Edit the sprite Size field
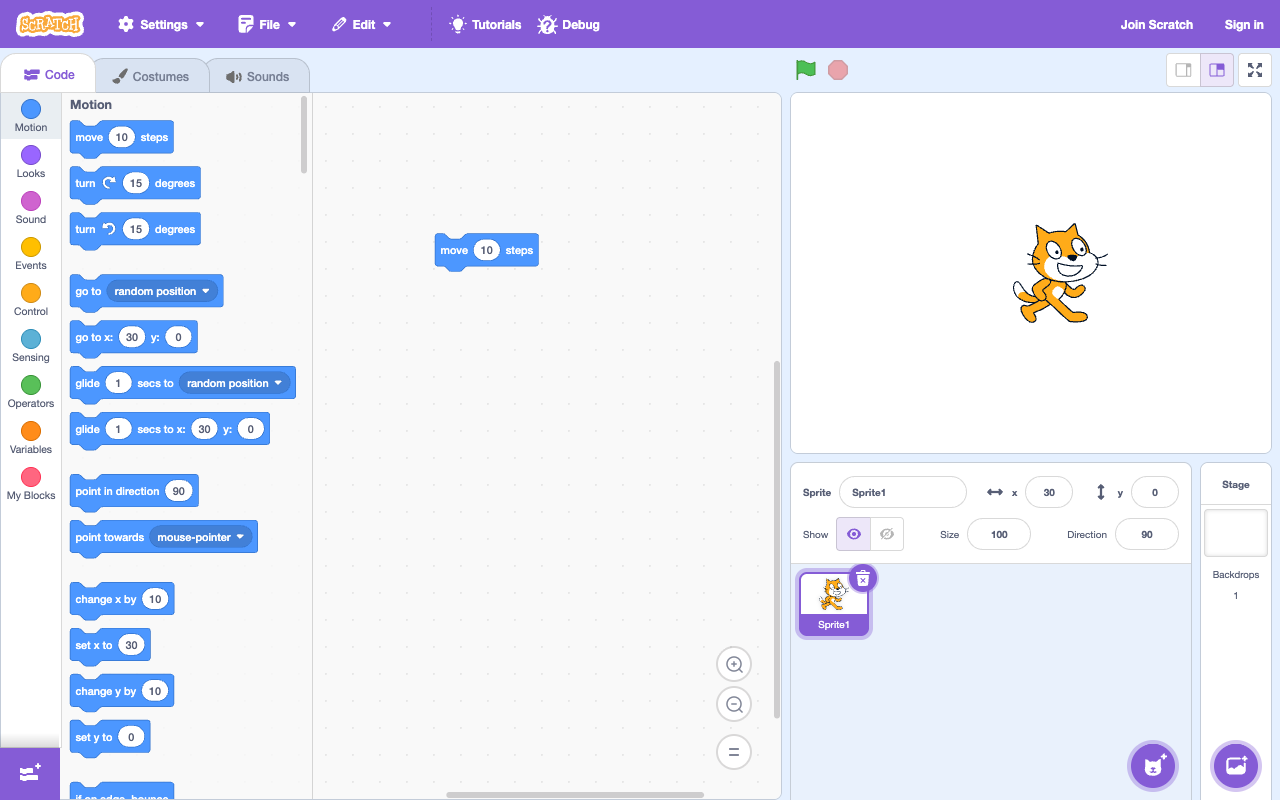The image size is (1280, 800). (x=999, y=534)
